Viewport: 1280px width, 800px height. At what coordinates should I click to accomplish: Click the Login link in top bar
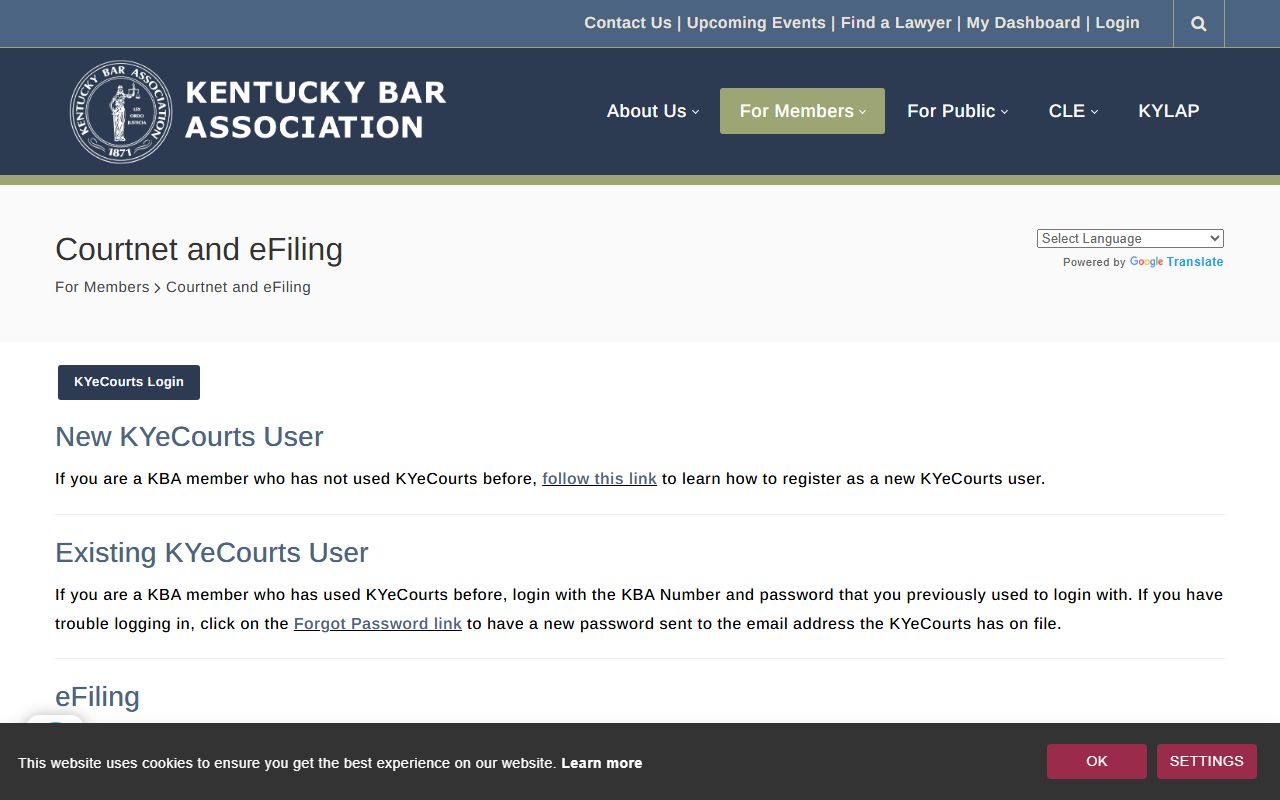point(1117,22)
